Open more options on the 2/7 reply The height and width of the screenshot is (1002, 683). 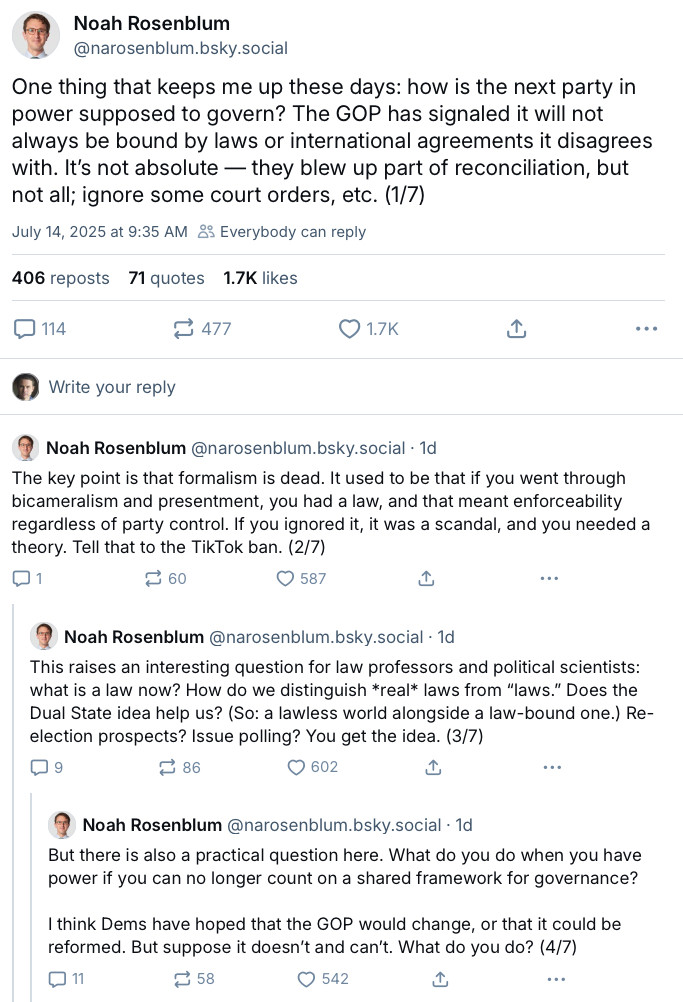549,578
